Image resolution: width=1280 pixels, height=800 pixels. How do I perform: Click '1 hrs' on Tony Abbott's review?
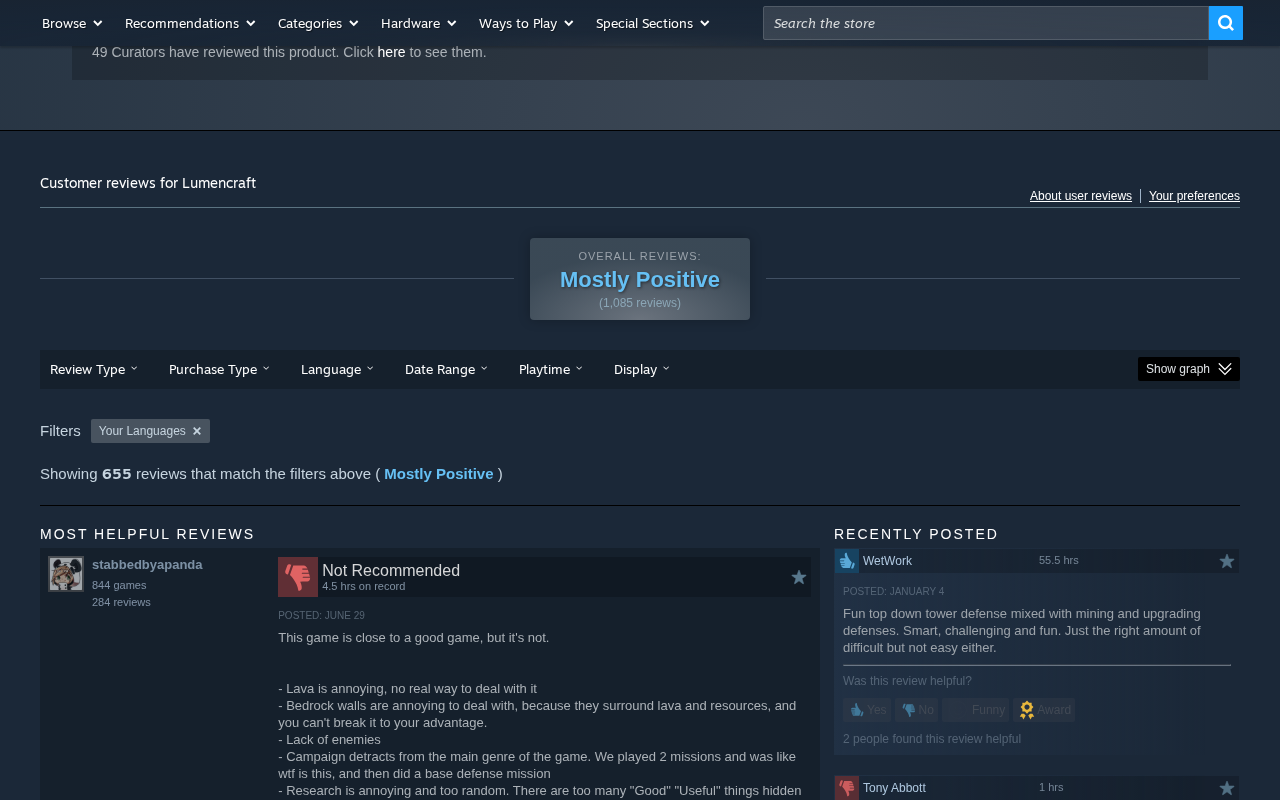pyautogui.click(x=1051, y=787)
